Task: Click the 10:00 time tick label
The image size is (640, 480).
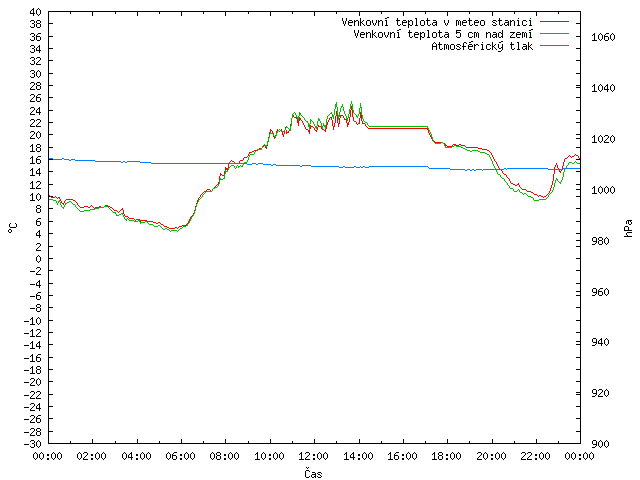Action: click(x=269, y=456)
